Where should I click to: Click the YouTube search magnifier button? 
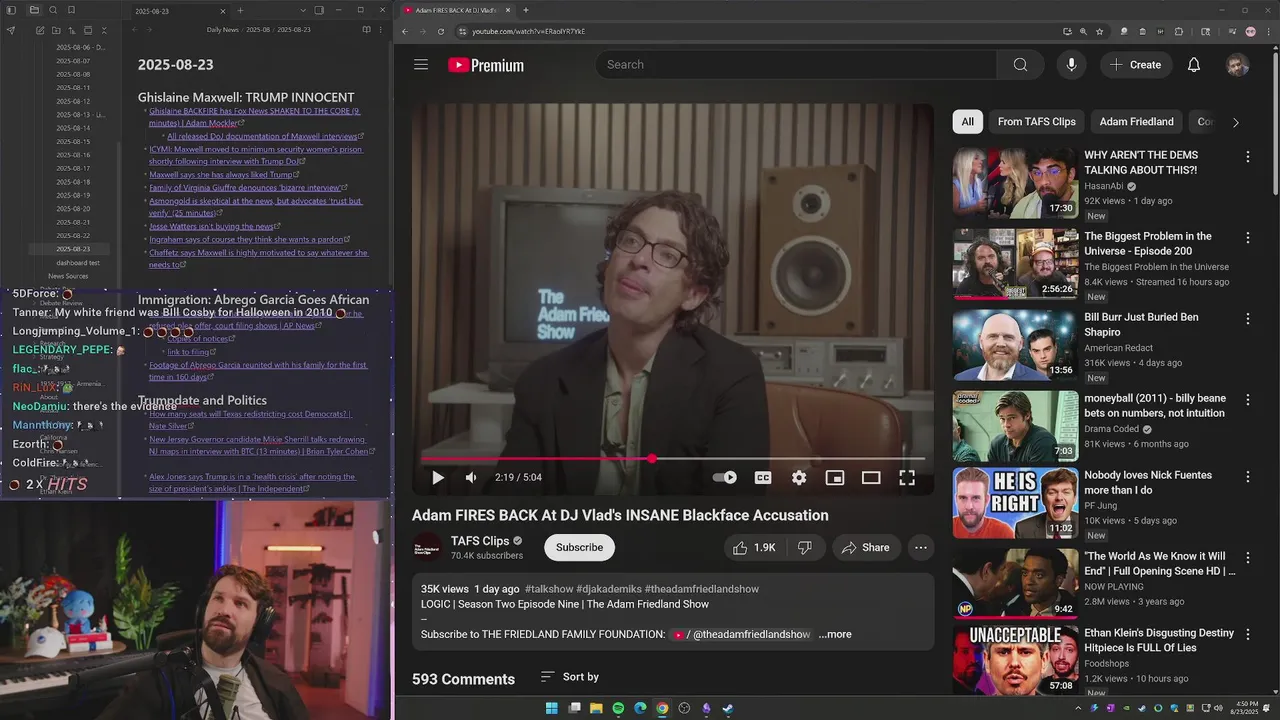[x=1020, y=65]
